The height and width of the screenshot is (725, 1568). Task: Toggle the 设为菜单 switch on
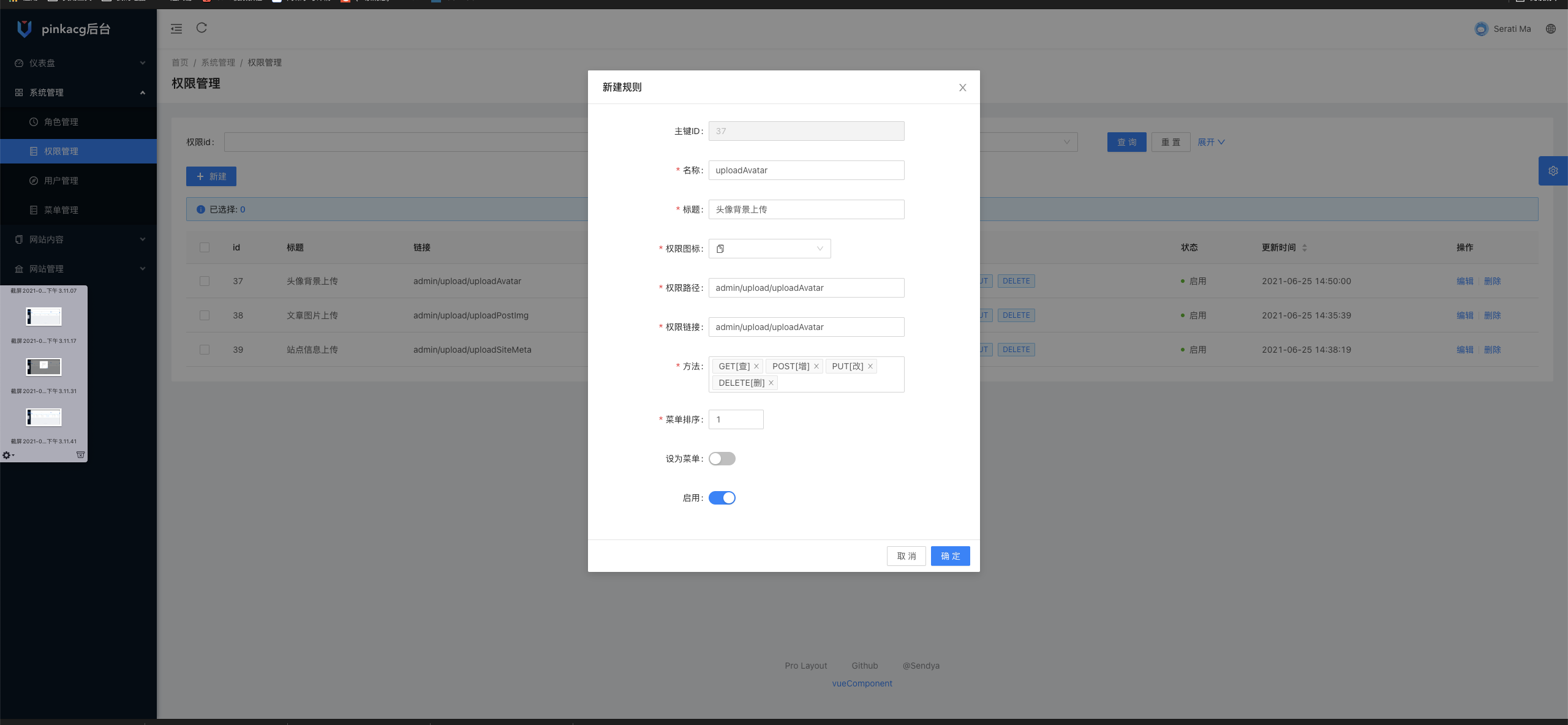click(x=722, y=459)
